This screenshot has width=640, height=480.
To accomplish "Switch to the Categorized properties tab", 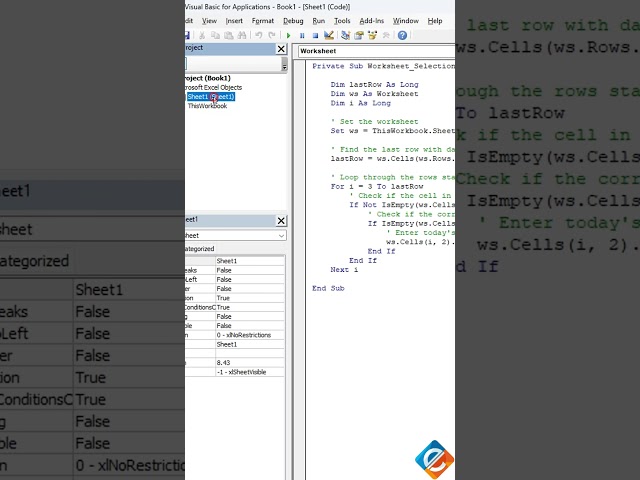I will point(200,249).
